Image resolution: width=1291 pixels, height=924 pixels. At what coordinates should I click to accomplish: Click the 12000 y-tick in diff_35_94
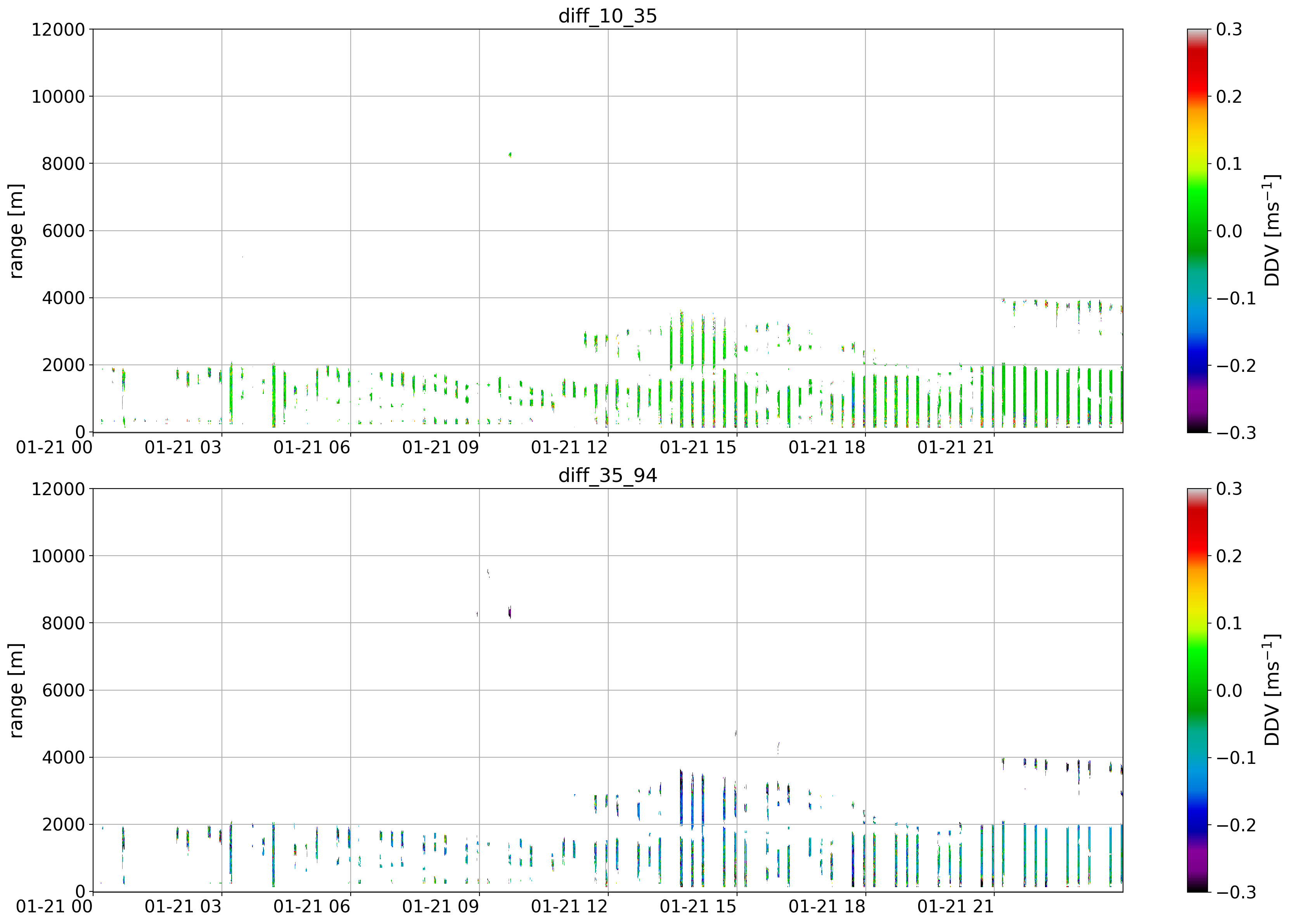(58, 489)
